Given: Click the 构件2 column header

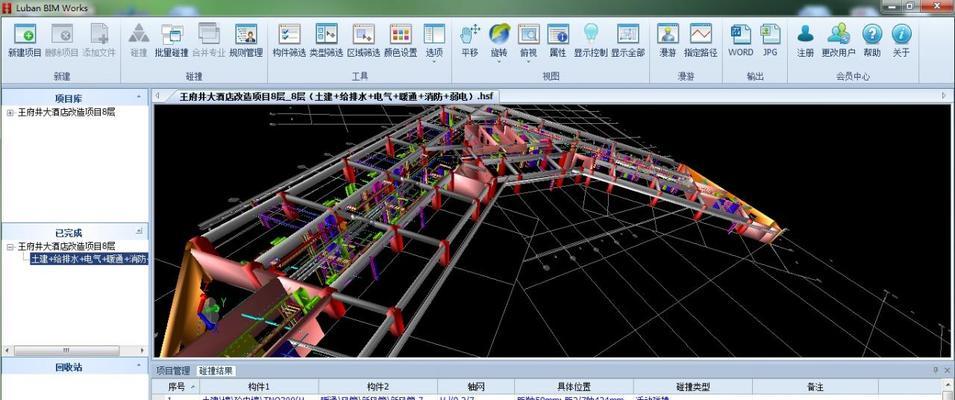Looking at the screenshot, I should click(x=378, y=387).
